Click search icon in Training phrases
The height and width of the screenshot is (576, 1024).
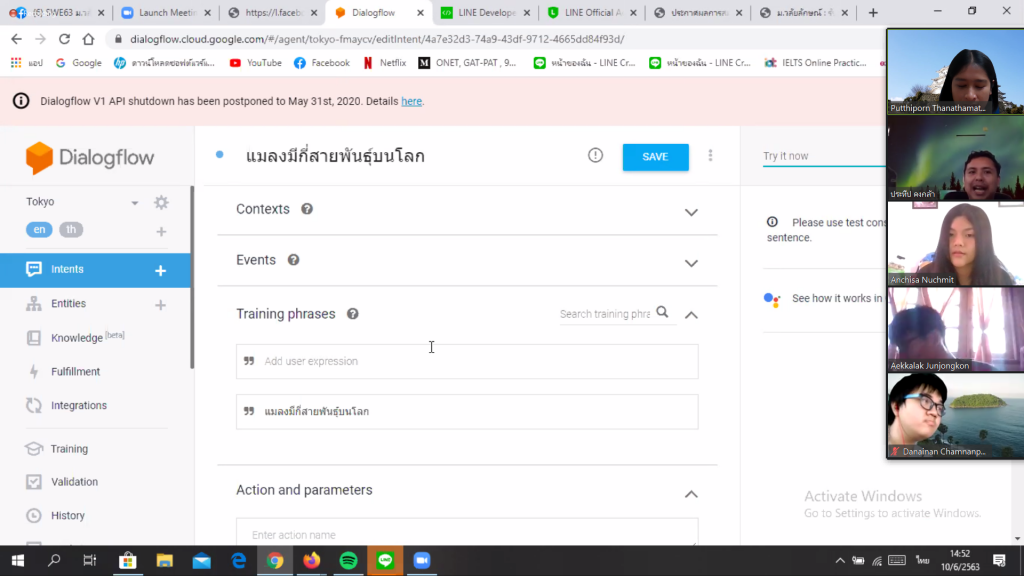pos(662,313)
